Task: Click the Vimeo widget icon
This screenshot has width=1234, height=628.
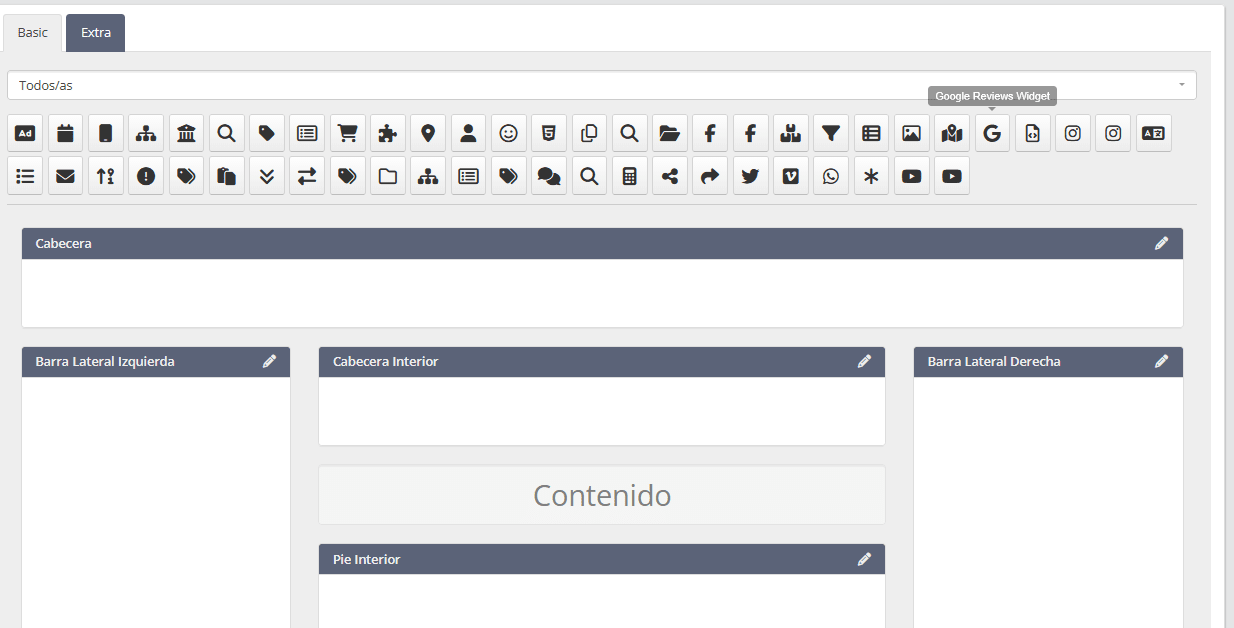Action: 790,175
